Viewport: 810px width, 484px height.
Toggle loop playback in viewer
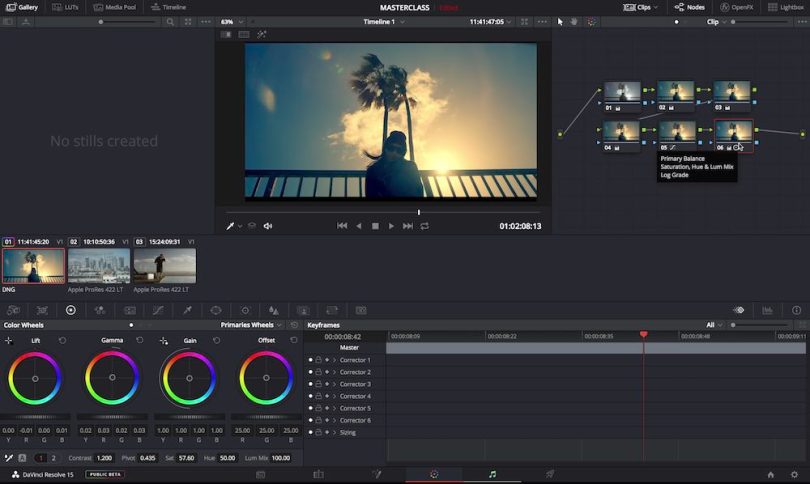(x=425, y=226)
